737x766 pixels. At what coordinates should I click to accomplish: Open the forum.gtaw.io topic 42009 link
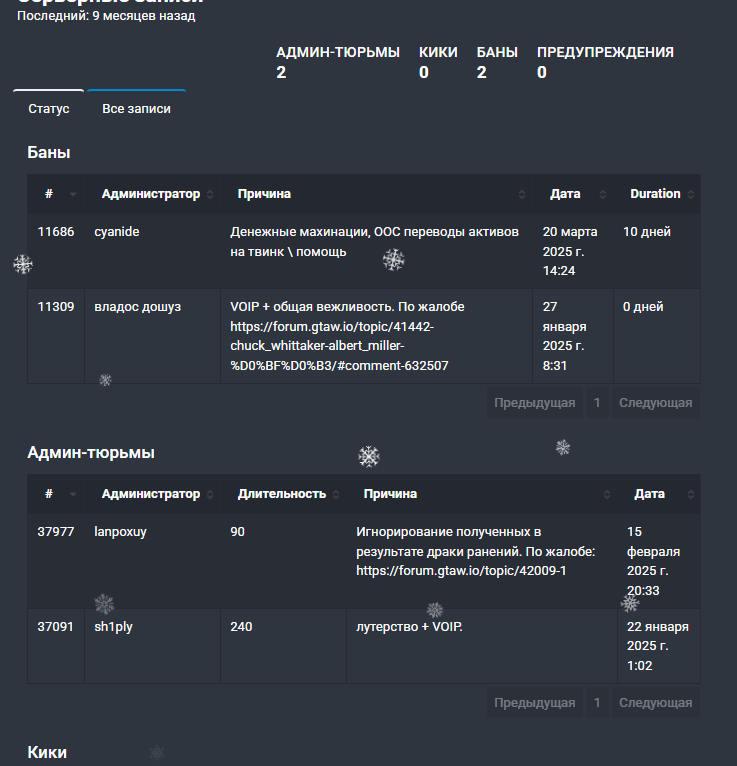tap(461, 571)
